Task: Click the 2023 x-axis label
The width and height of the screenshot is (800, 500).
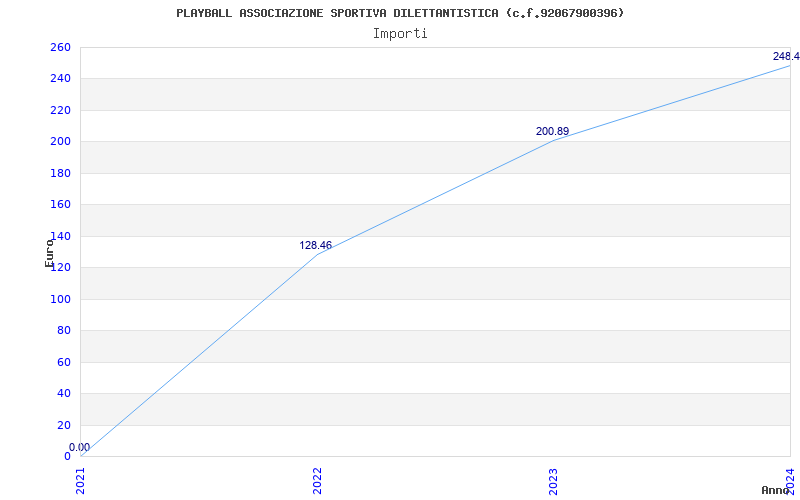Action: [554, 481]
